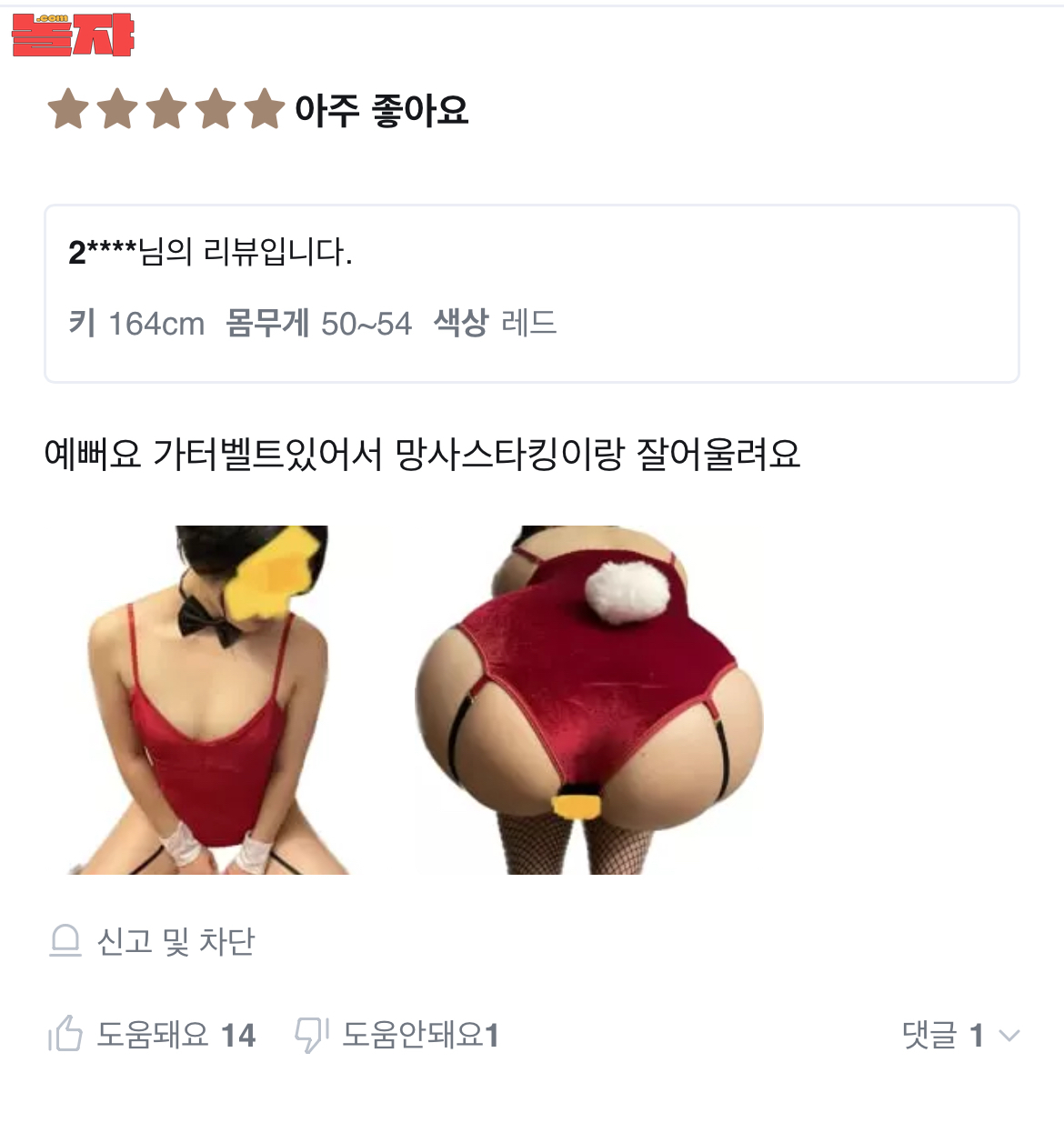Open the 댓글 comments section

pos(929,1035)
